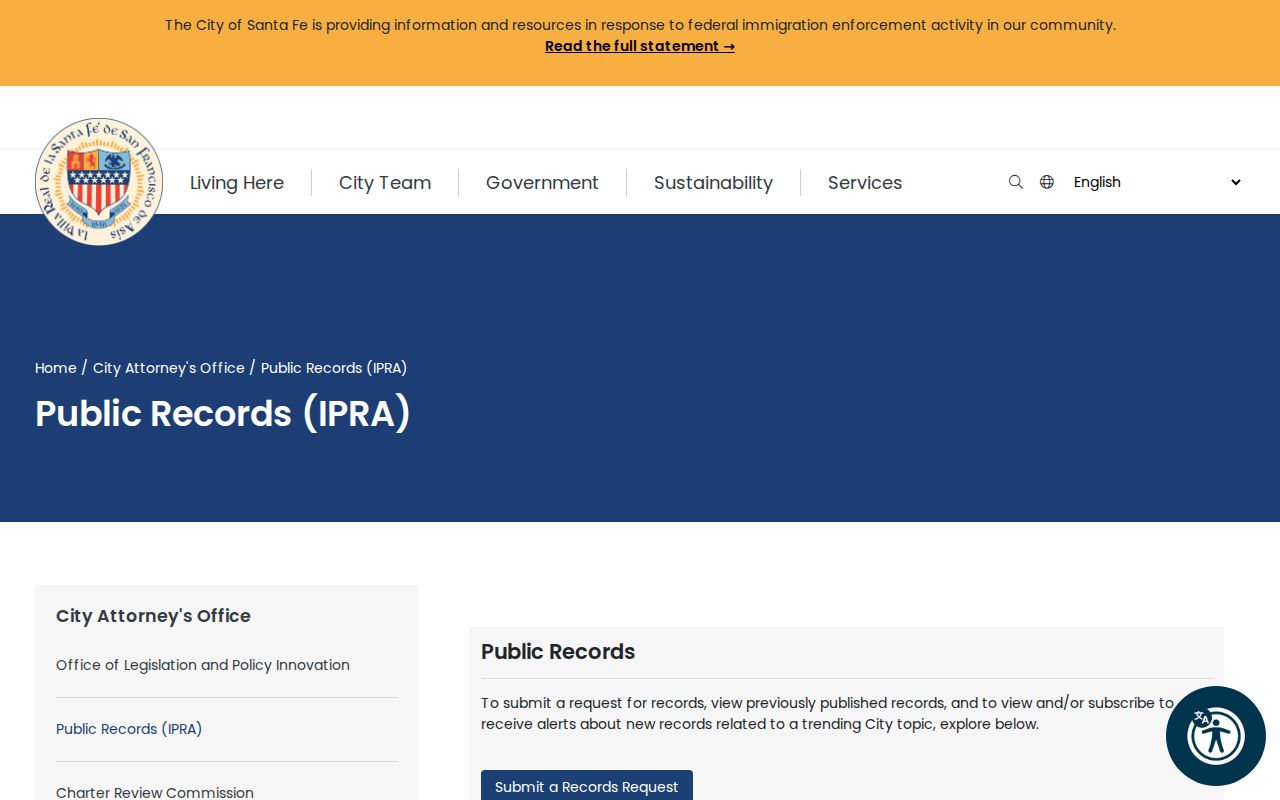The image size is (1280, 800).
Task: Open the Government menu
Action: [x=542, y=183]
